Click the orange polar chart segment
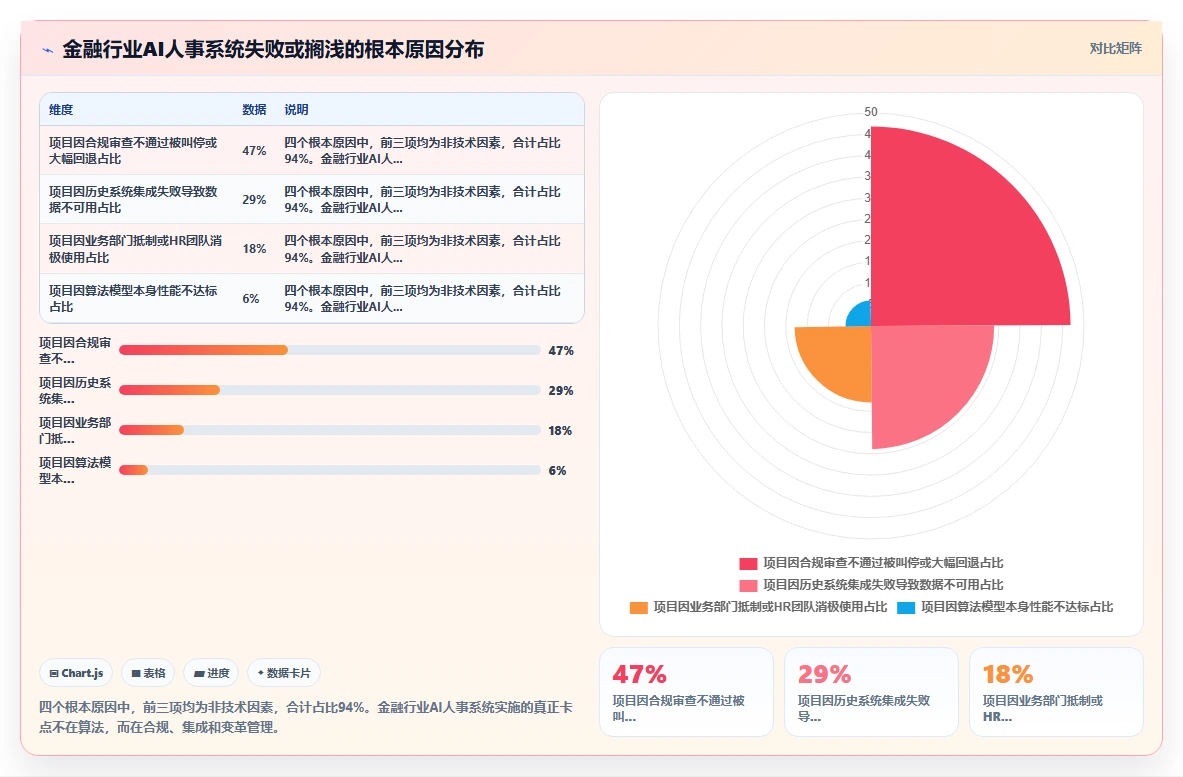 click(x=841, y=356)
